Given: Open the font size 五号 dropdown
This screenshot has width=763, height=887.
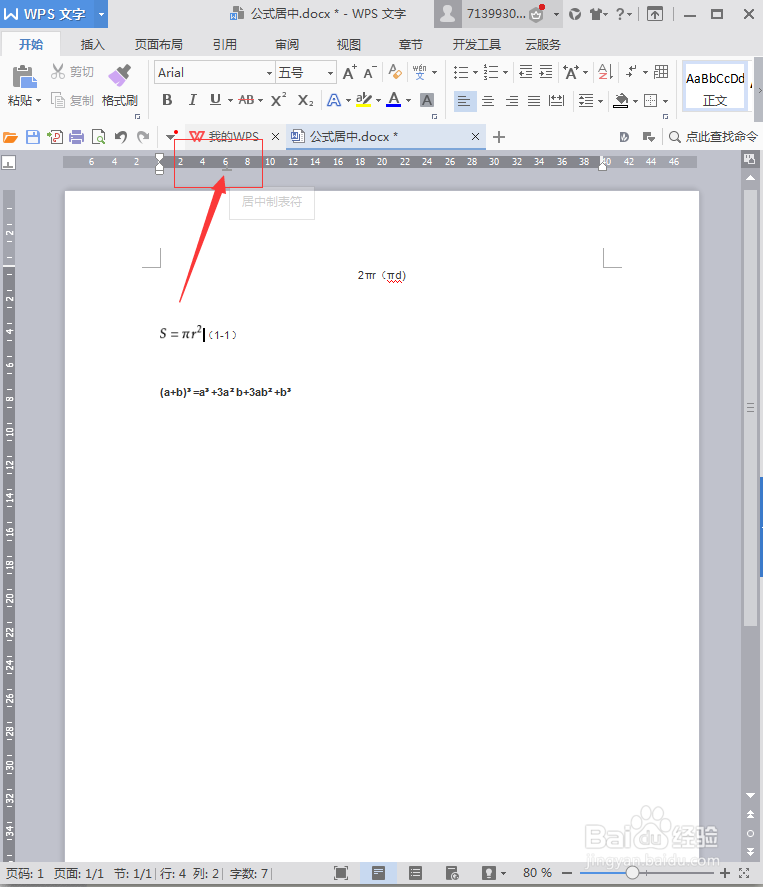Looking at the screenshot, I should pyautogui.click(x=330, y=73).
